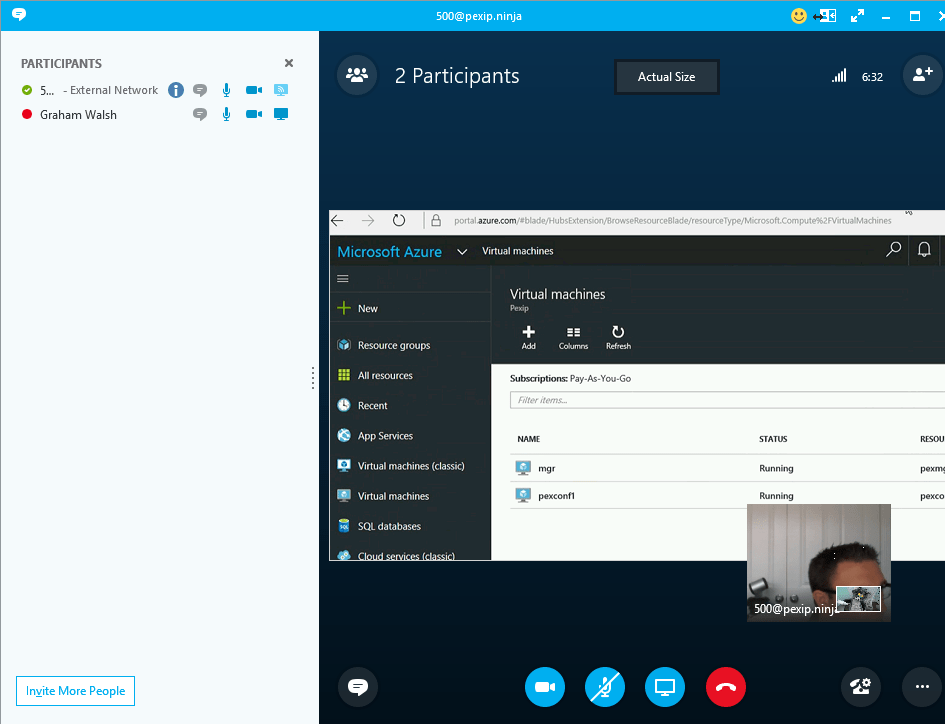
Task: Open IM icon for Graham Walsh
Action: 200,115
